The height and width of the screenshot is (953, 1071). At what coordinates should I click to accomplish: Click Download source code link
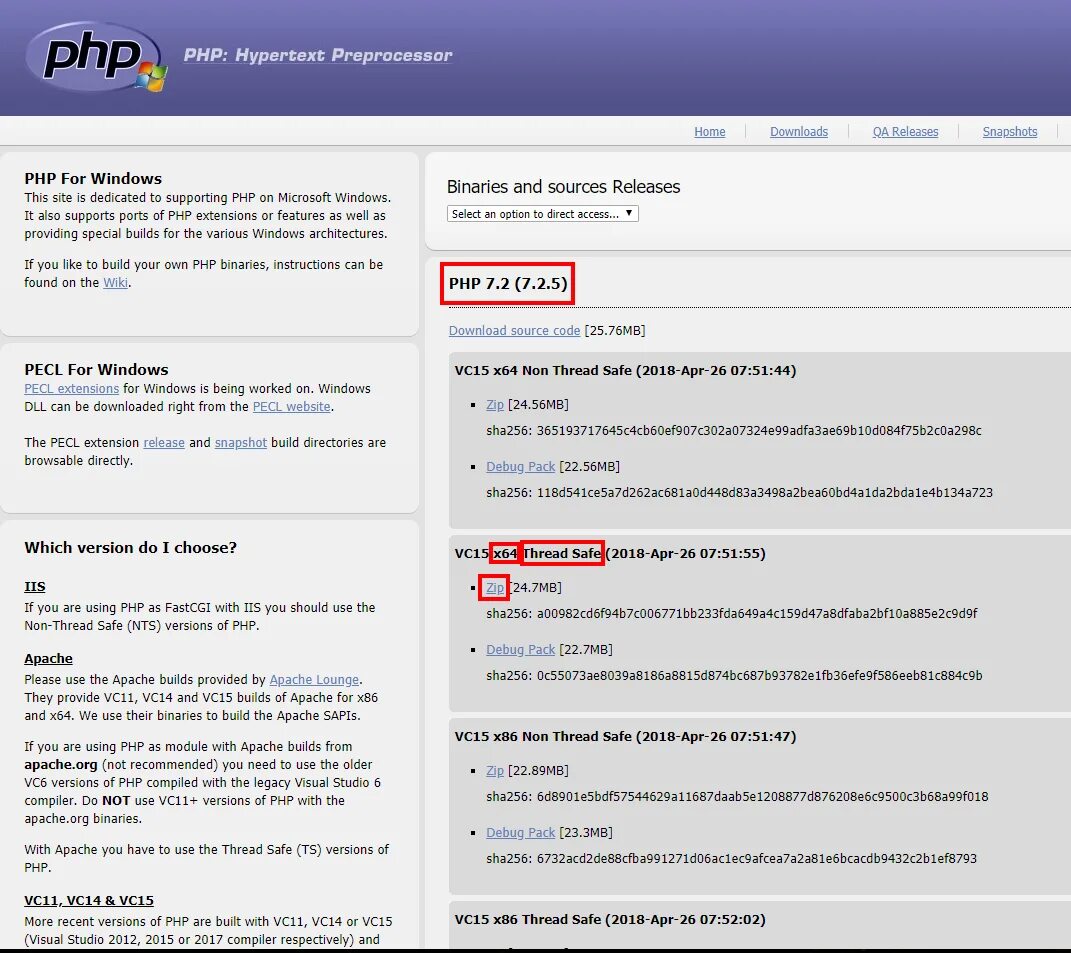click(514, 331)
